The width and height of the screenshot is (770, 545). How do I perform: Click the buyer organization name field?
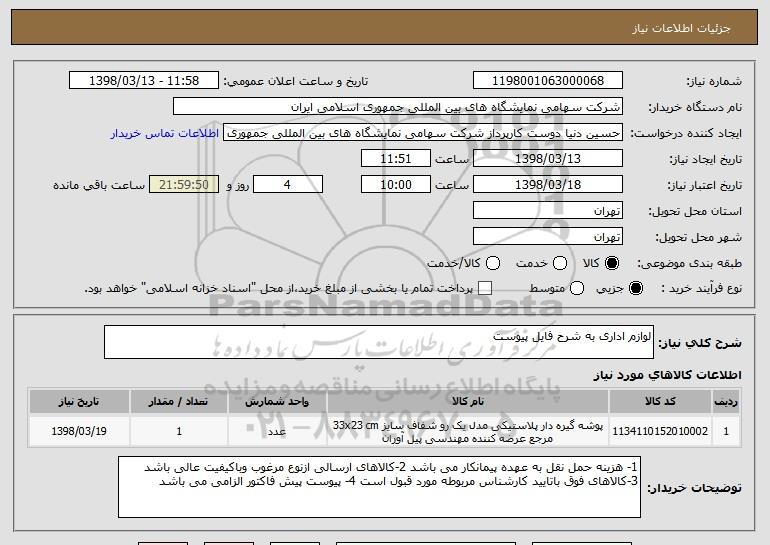[398, 107]
